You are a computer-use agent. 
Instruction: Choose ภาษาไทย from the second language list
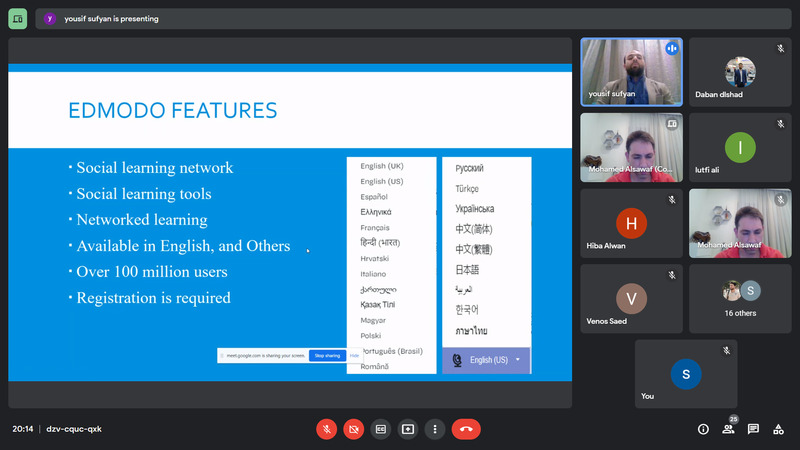click(471, 331)
